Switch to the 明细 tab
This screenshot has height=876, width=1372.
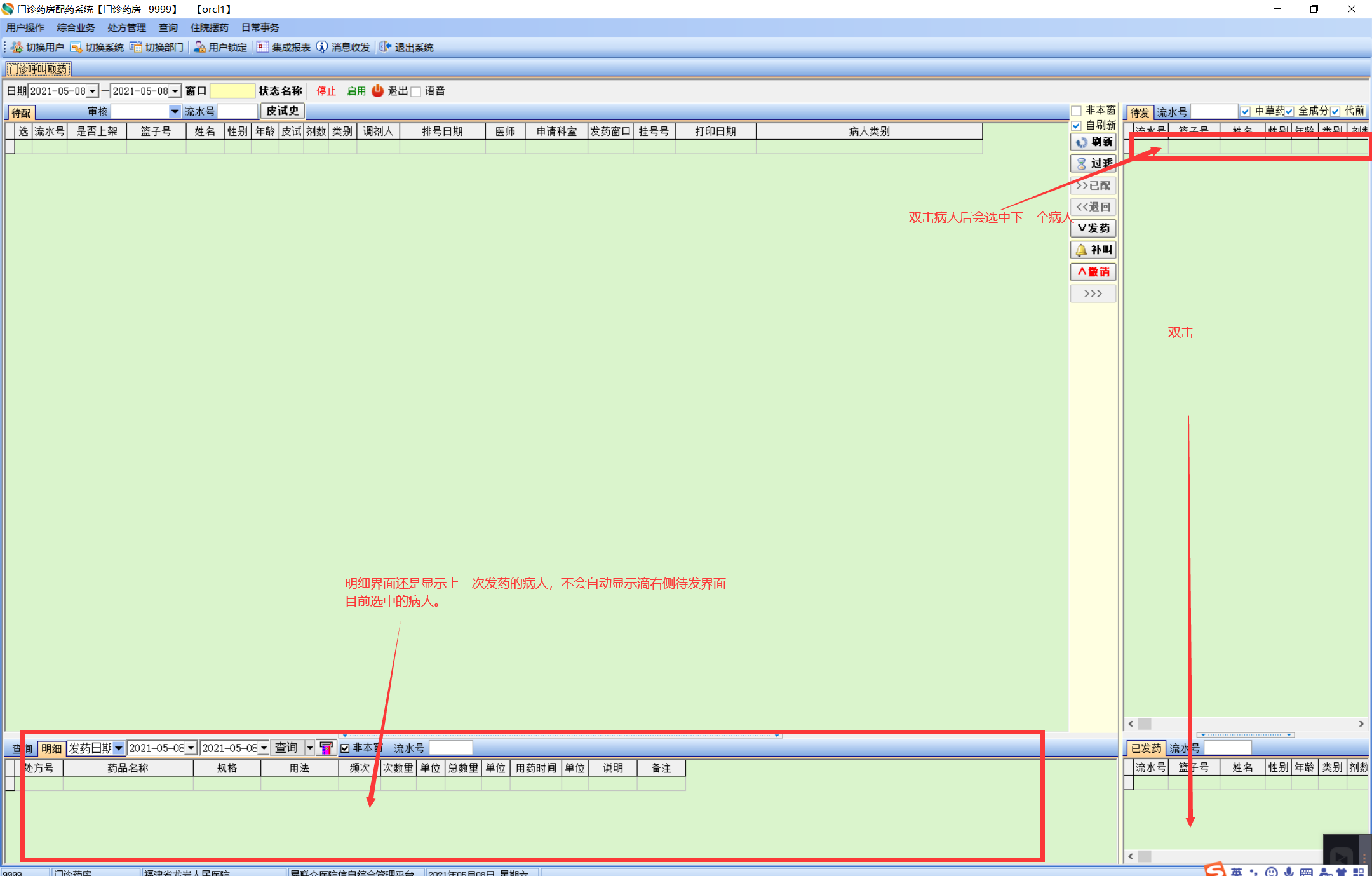click(x=51, y=748)
